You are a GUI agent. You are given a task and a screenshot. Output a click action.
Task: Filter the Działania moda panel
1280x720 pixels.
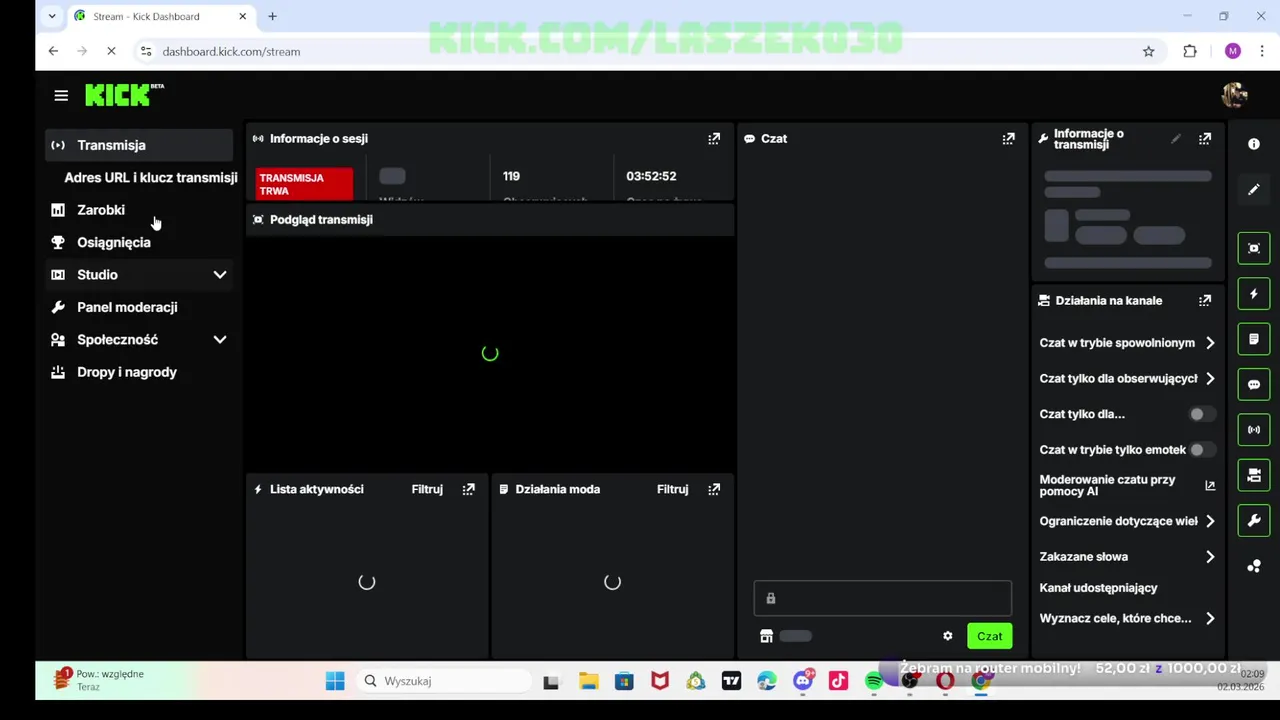click(x=672, y=489)
